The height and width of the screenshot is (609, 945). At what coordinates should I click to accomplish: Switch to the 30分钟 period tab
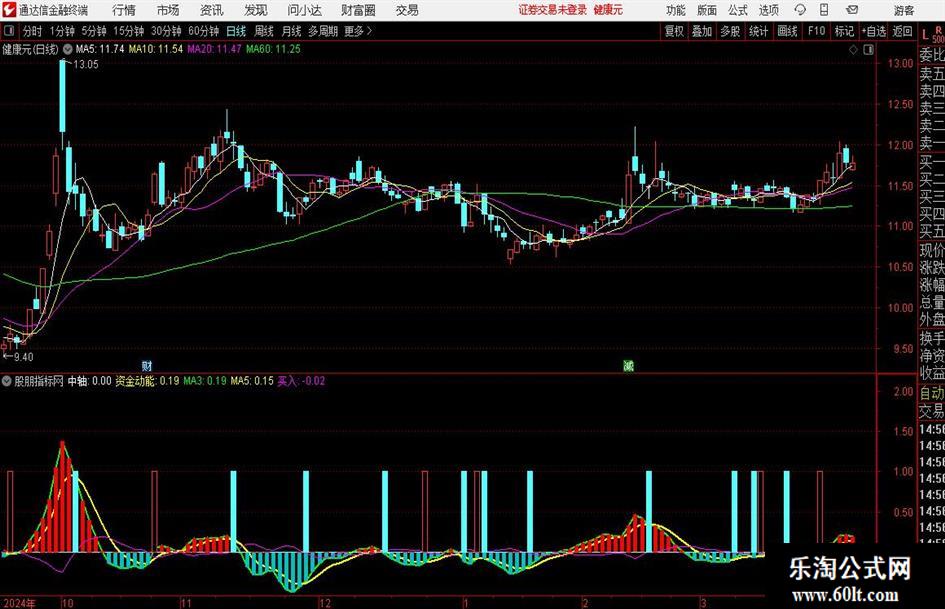click(166, 31)
